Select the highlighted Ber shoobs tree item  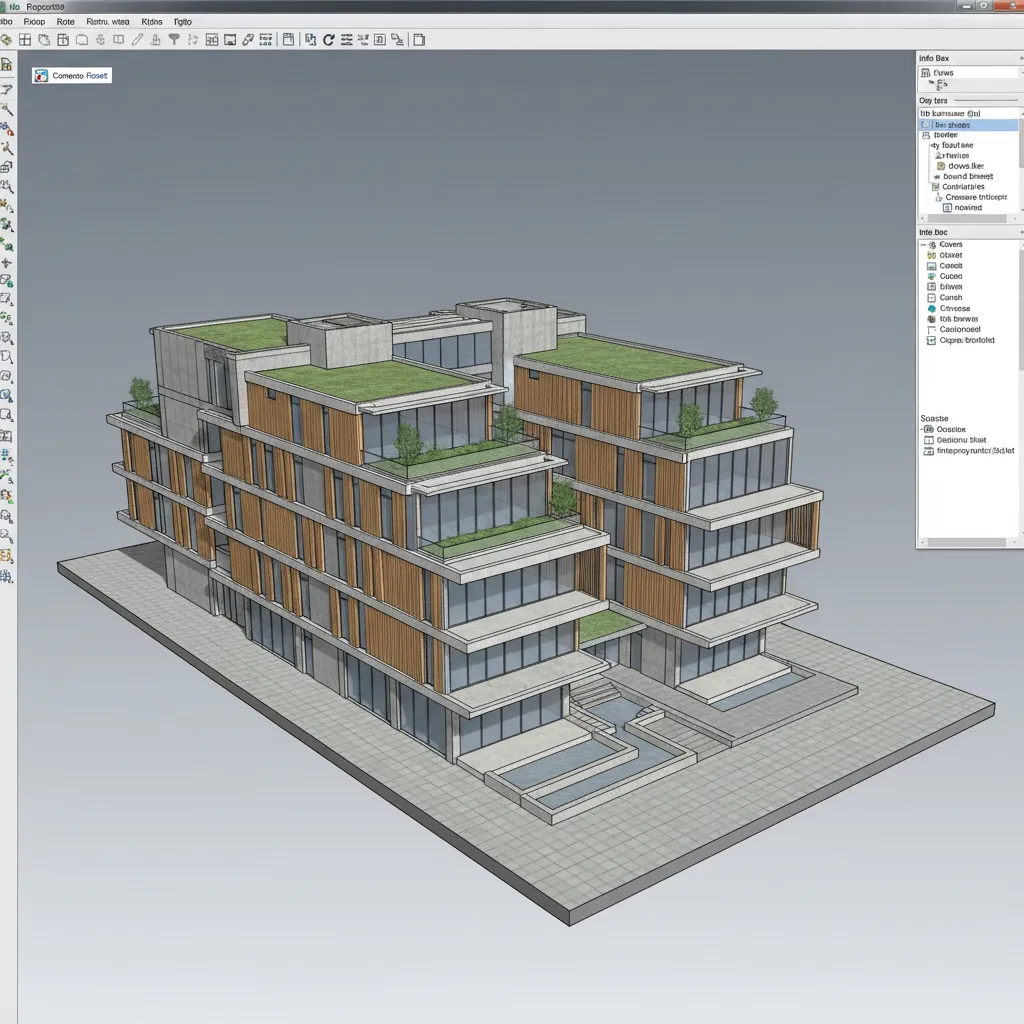pyautogui.click(x=952, y=125)
